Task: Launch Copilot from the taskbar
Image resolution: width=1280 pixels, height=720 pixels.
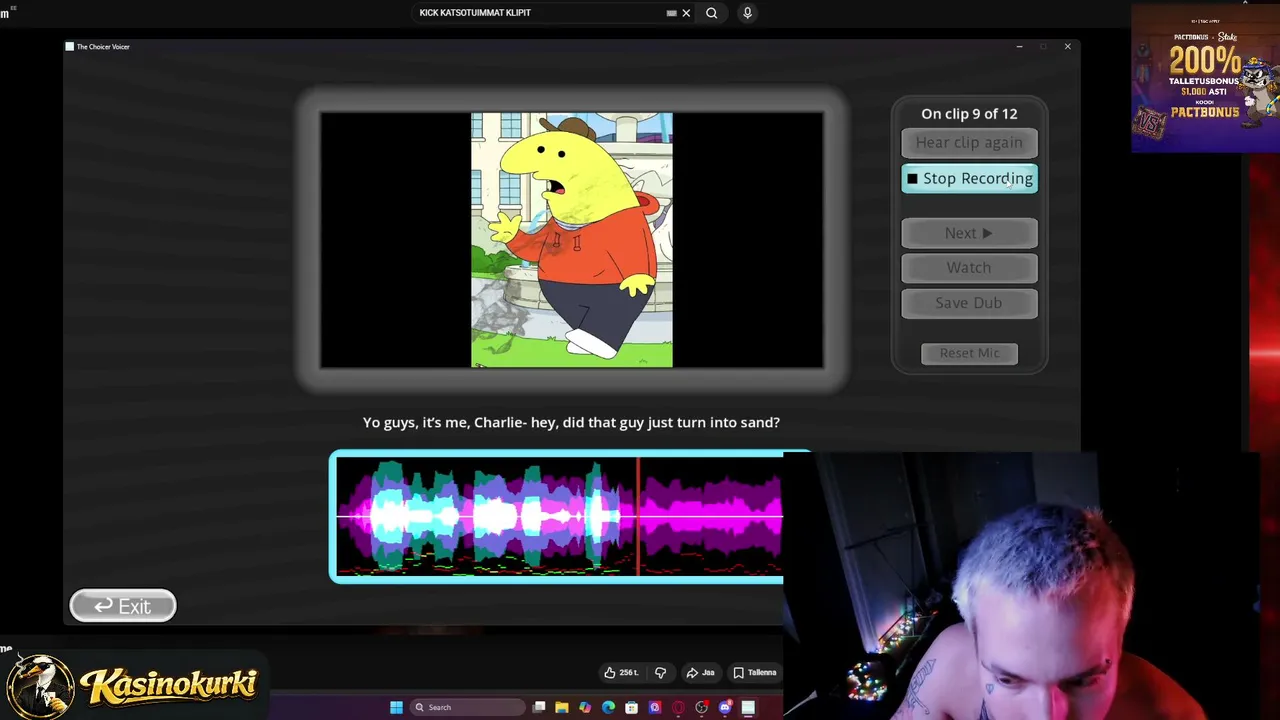Action: click(x=585, y=708)
